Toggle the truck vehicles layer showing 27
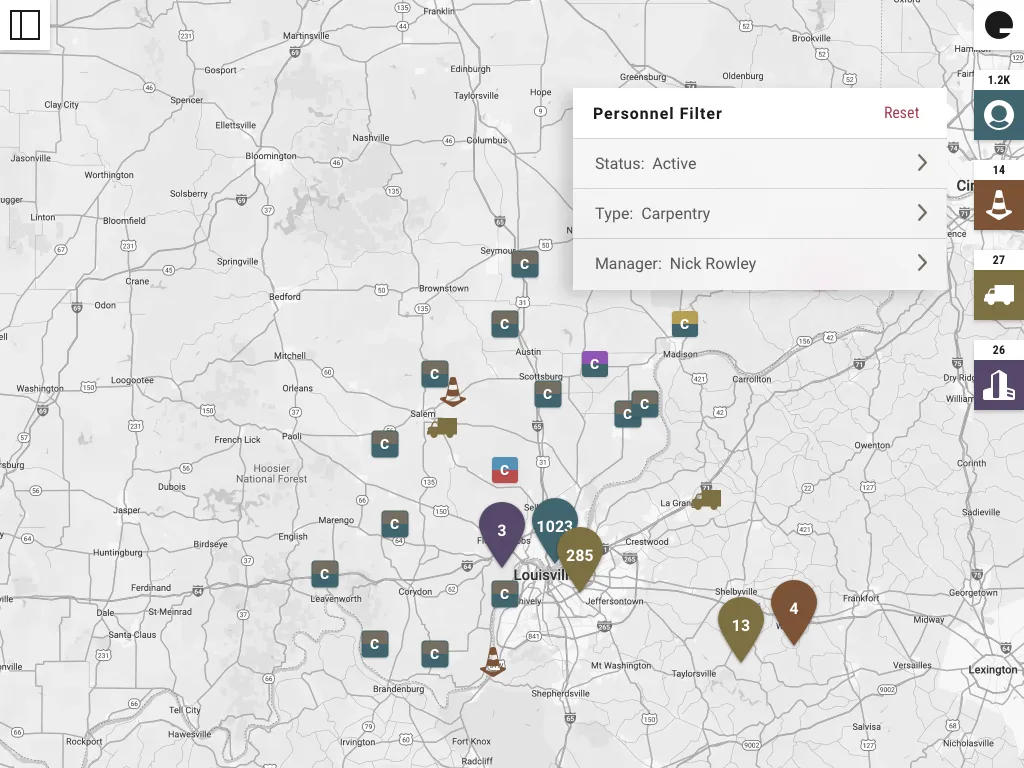Viewport: 1024px width, 768px height. (x=999, y=295)
